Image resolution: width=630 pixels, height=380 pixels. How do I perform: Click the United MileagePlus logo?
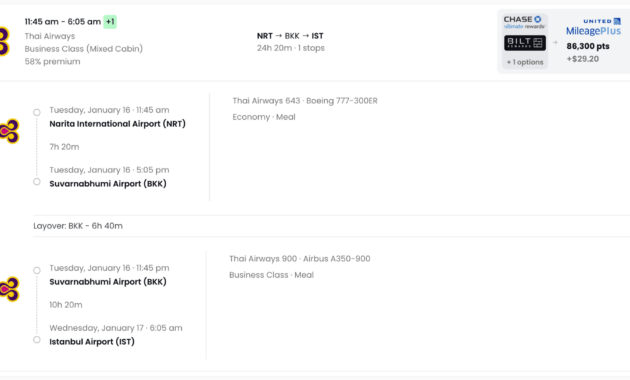(x=593, y=27)
